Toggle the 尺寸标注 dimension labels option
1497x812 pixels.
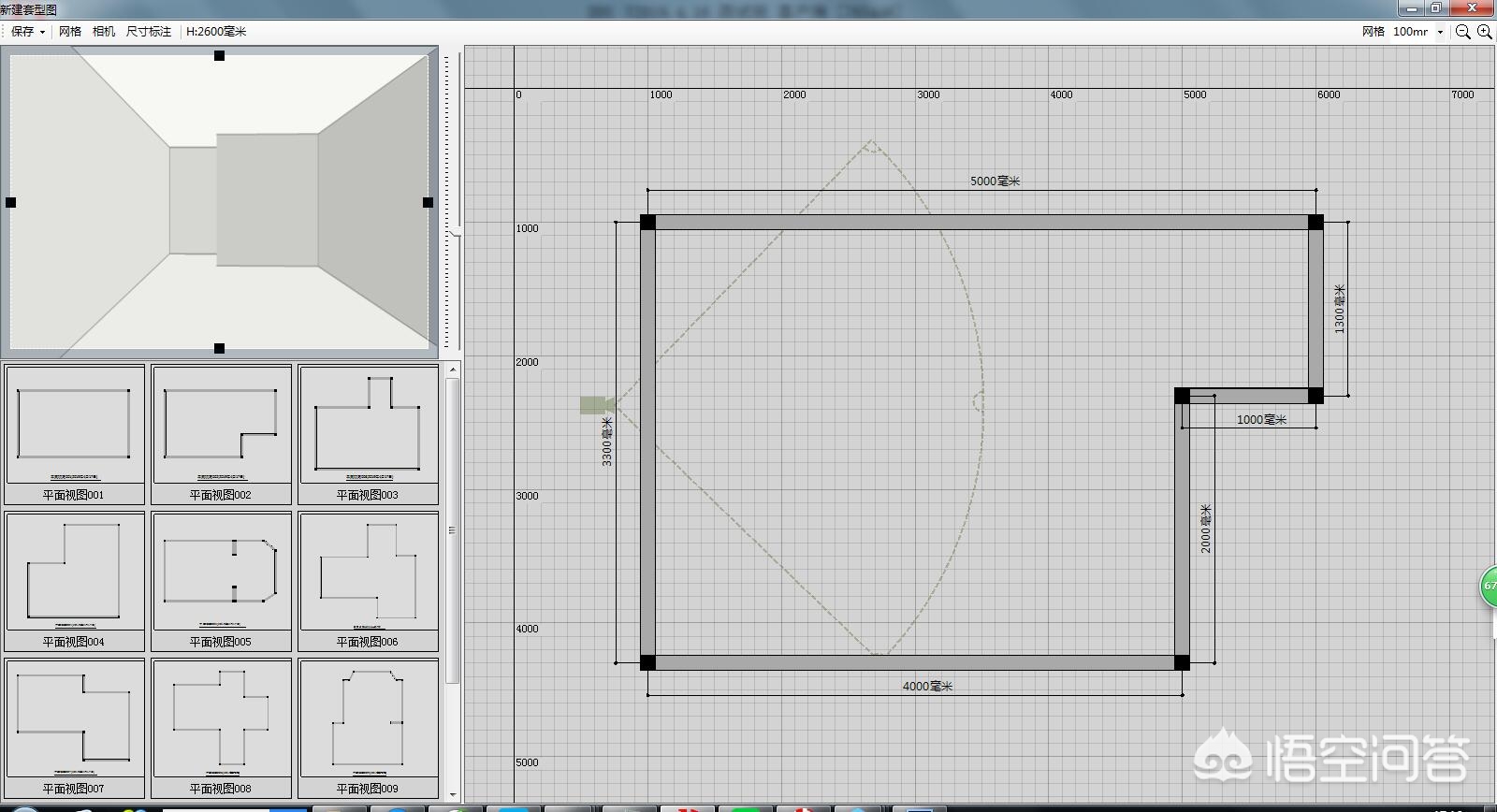pos(149,32)
